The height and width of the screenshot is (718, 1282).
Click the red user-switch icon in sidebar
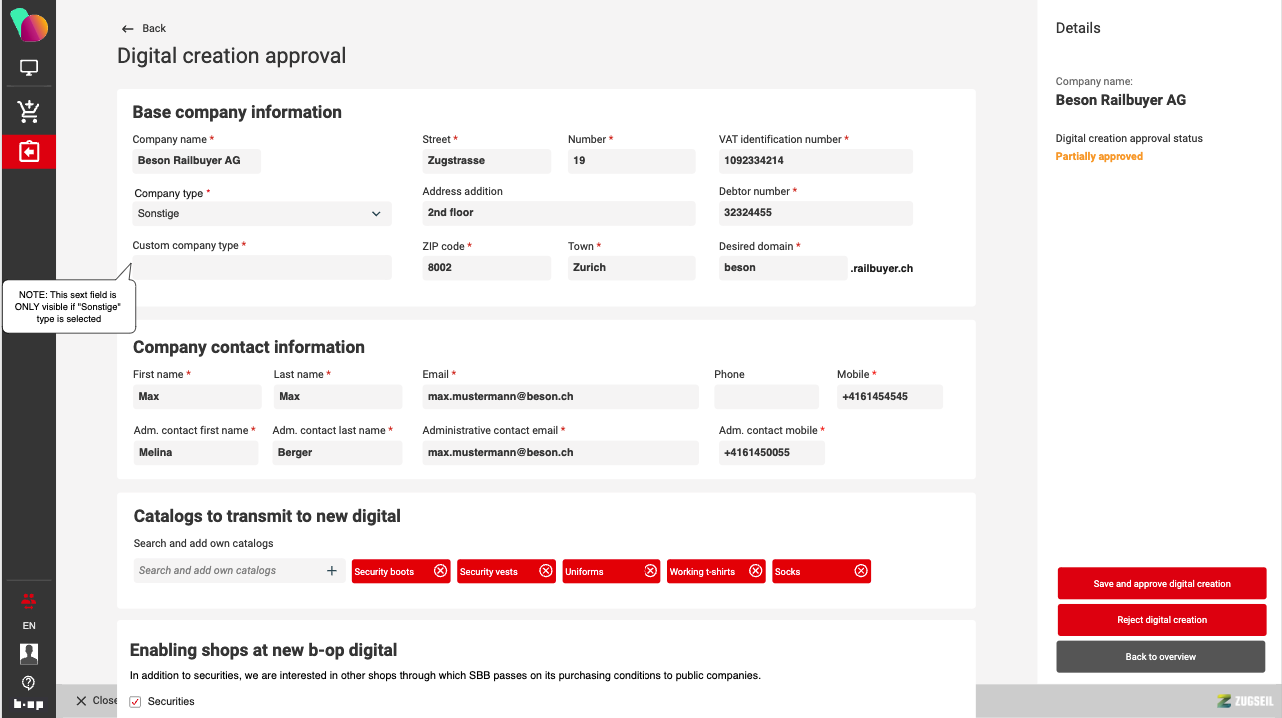click(29, 600)
